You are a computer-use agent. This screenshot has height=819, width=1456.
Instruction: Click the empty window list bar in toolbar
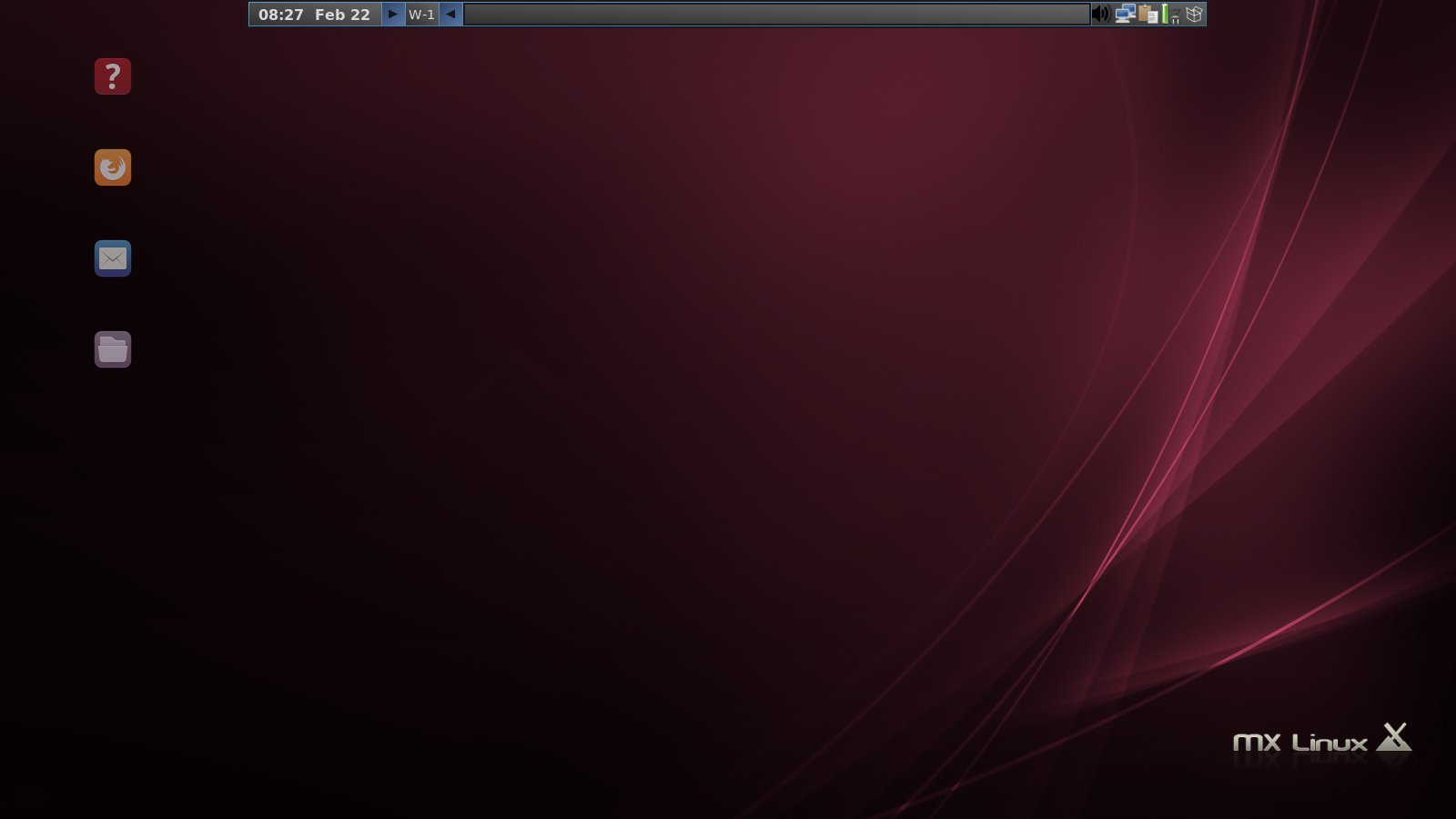pyautogui.click(x=776, y=15)
